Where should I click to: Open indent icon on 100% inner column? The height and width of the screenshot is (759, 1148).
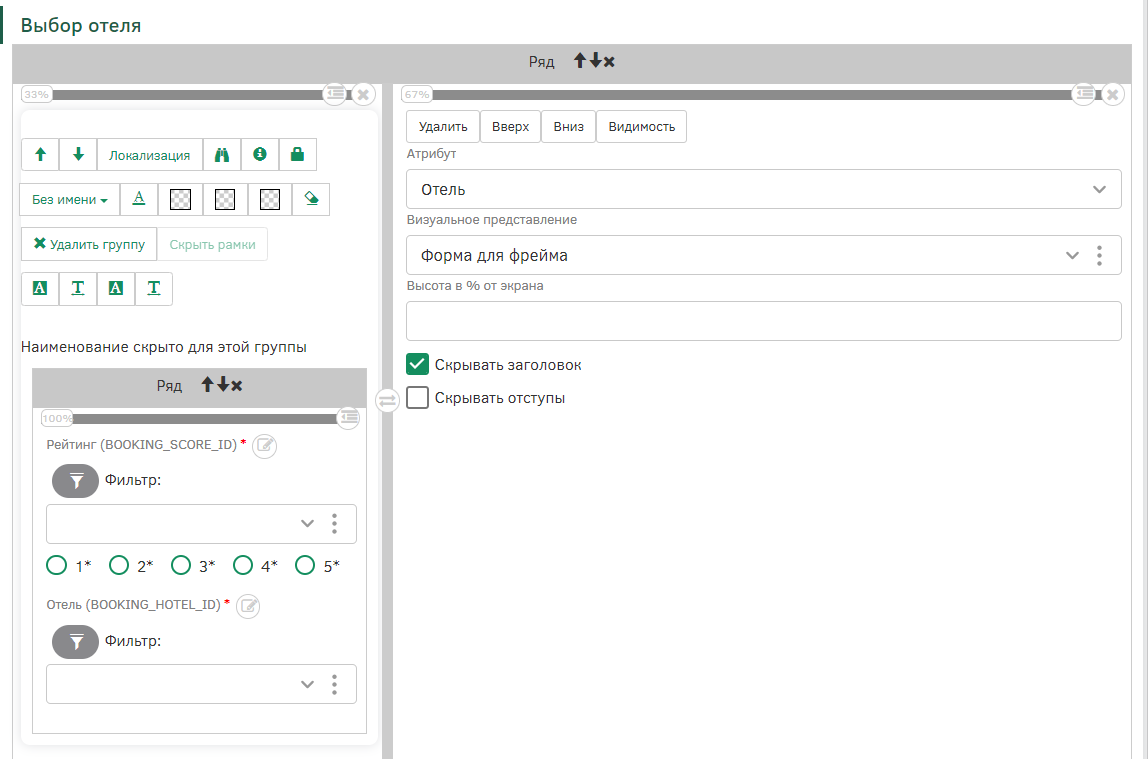pyautogui.click(x=348, y=418)
